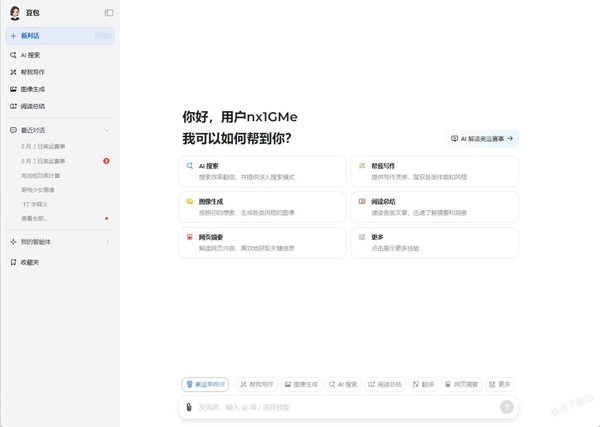Screen dimensions: 600x427
Task: Open the 更多 skills chip below
Action: point(499,384)
